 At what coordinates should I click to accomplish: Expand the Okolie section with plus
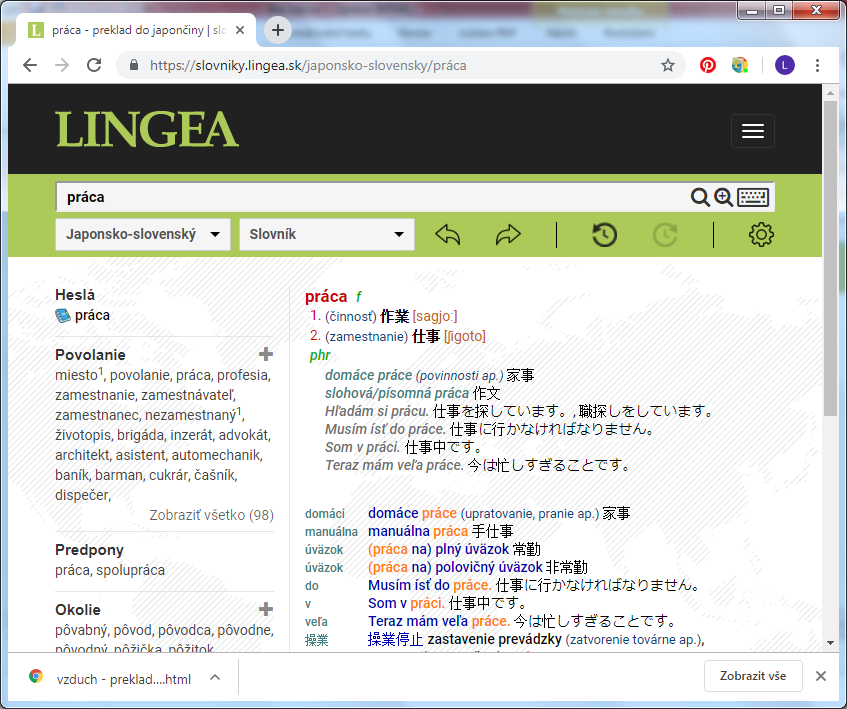(x=266, y=609)
